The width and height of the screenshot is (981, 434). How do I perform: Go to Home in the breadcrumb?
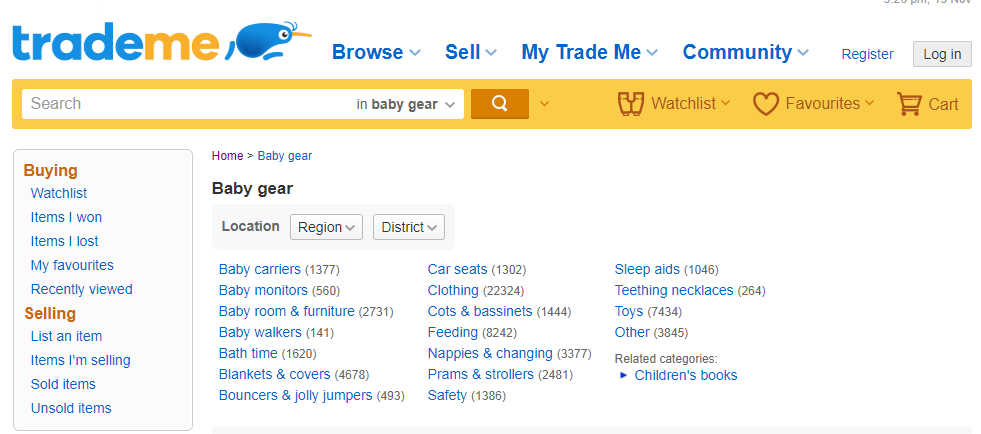tap(227, 156)
